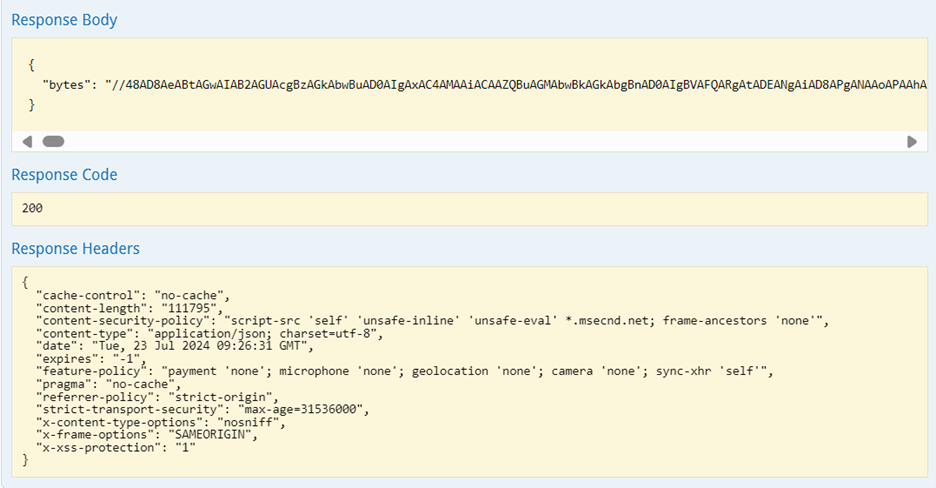The width and height of the screenshot is (936, 488).
Task: Click the "SAMEORIGIN" x-frame-options value
Action: point(210,434)
